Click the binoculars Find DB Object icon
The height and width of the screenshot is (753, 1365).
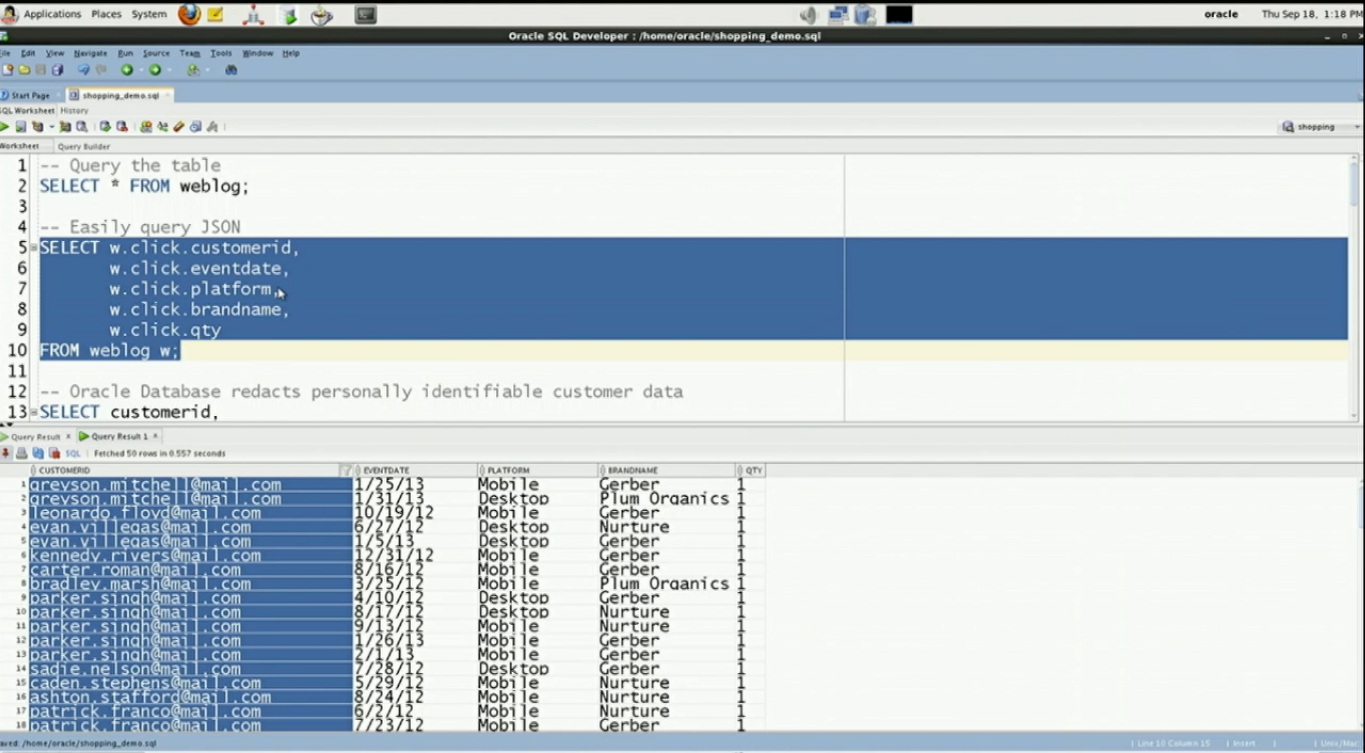pyautogui.click(x=231, y=70)
